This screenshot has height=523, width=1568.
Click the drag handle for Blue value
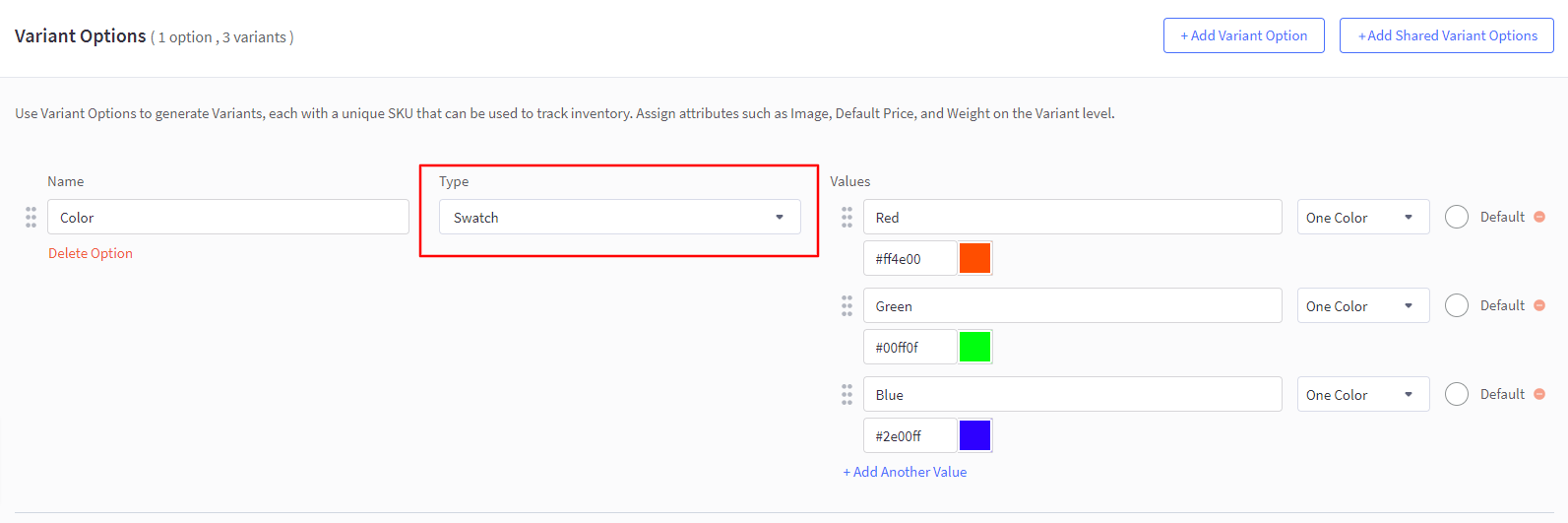pos(847,395)
